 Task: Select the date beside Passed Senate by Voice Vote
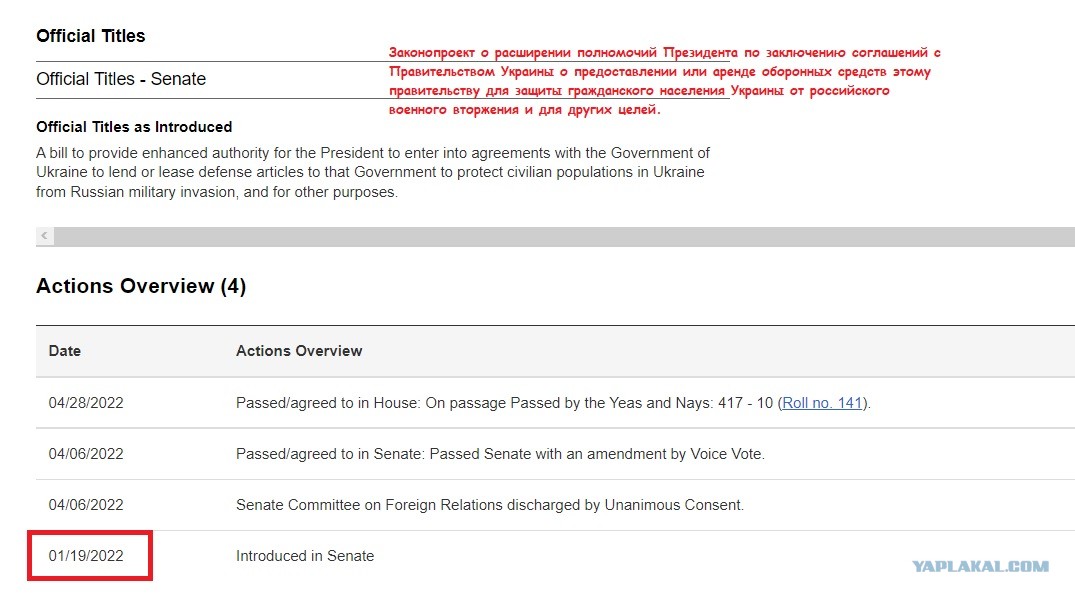(x=86, y=454)
